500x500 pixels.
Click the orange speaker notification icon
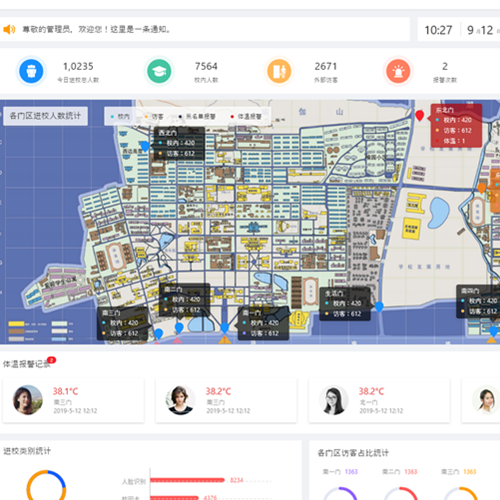coord(9,29)
